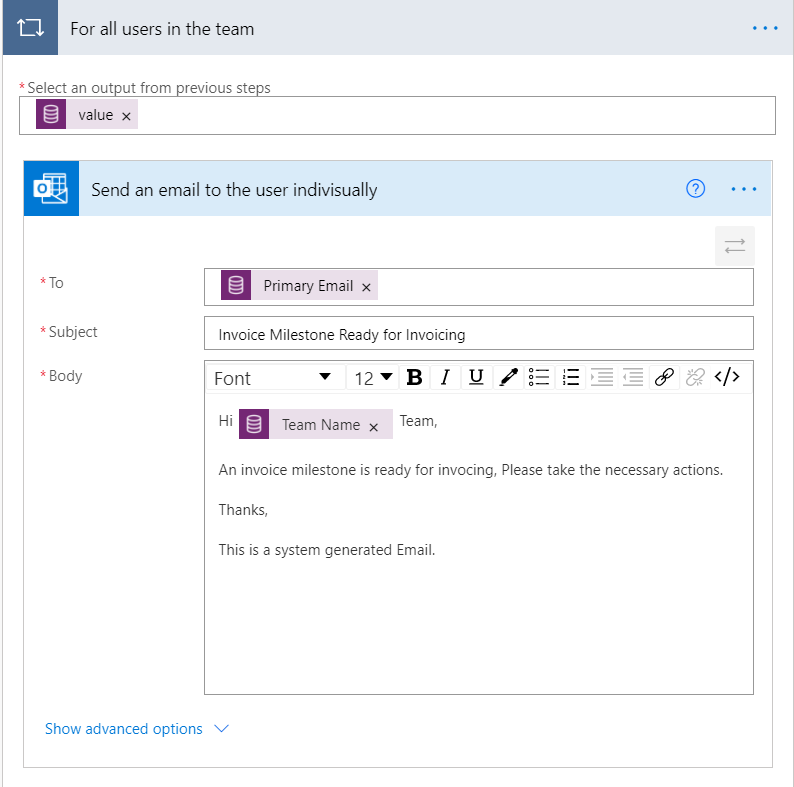Click the 'For all users in the team' title
Viewport: 794px width, 787px height.
coord(162,29)
